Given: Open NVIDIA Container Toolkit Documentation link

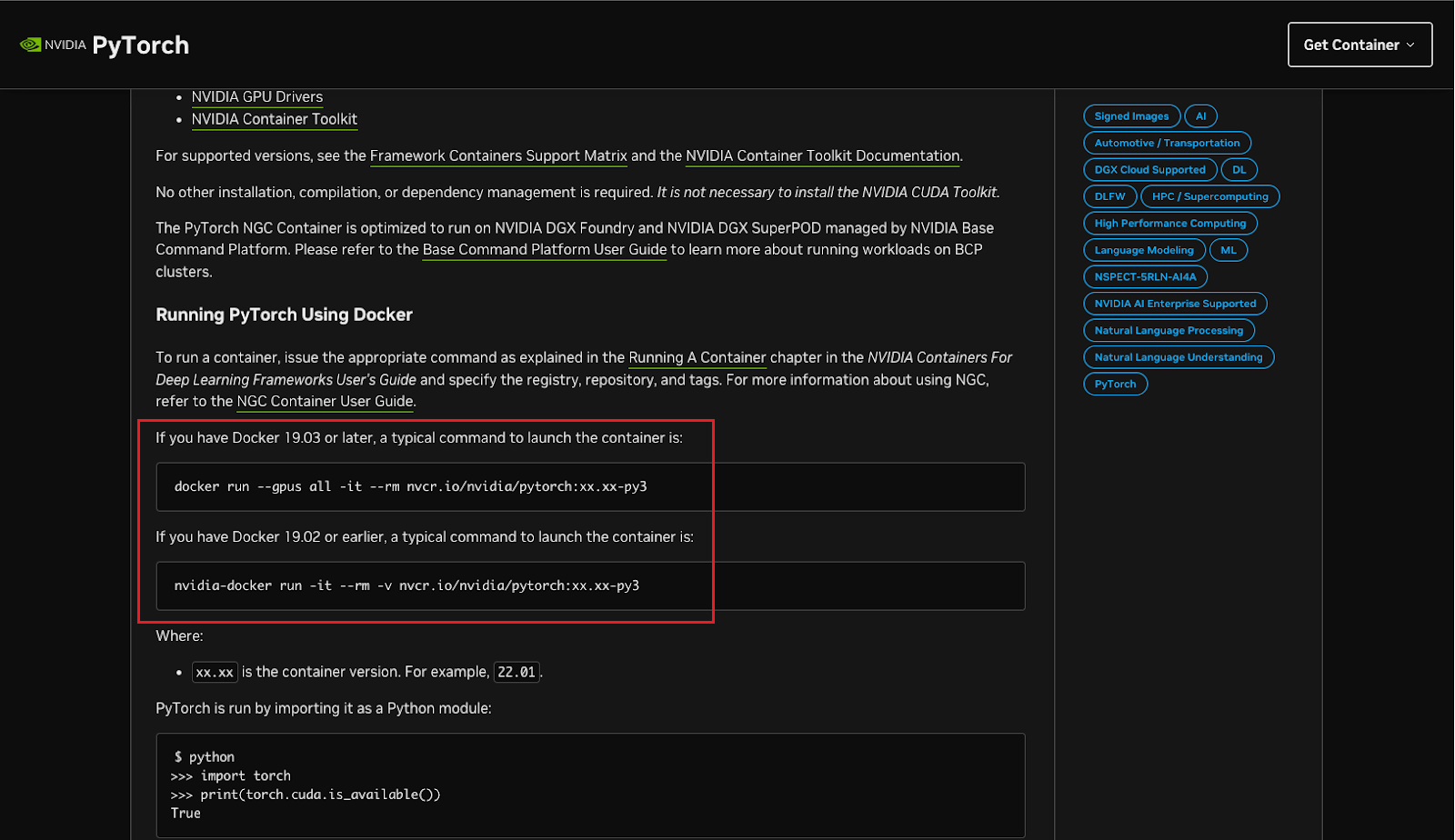Looking at the screenshot, I should (x=823, y=155).
